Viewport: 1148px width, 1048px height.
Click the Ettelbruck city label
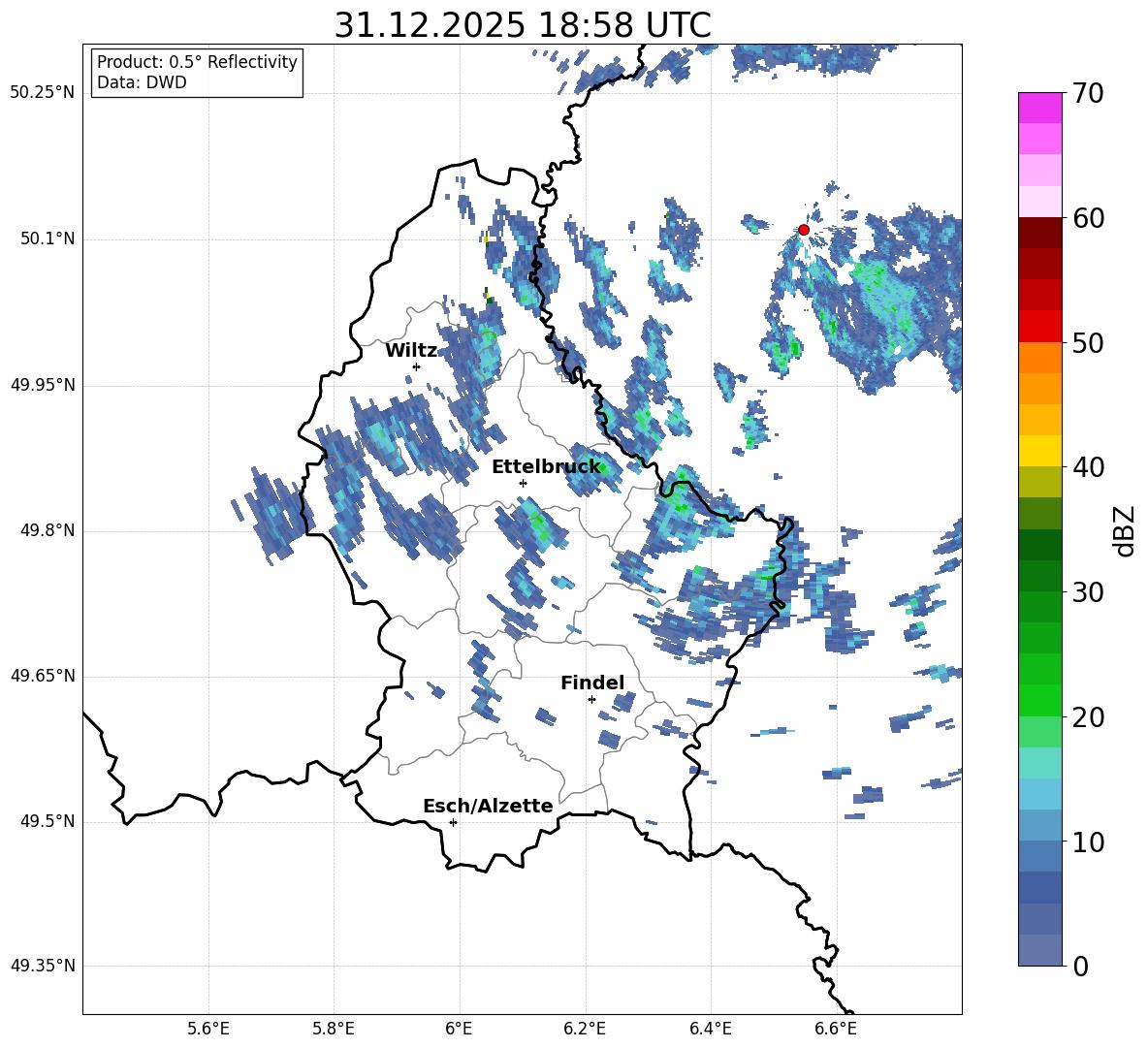pyautogui.click(x=546, y=467)
